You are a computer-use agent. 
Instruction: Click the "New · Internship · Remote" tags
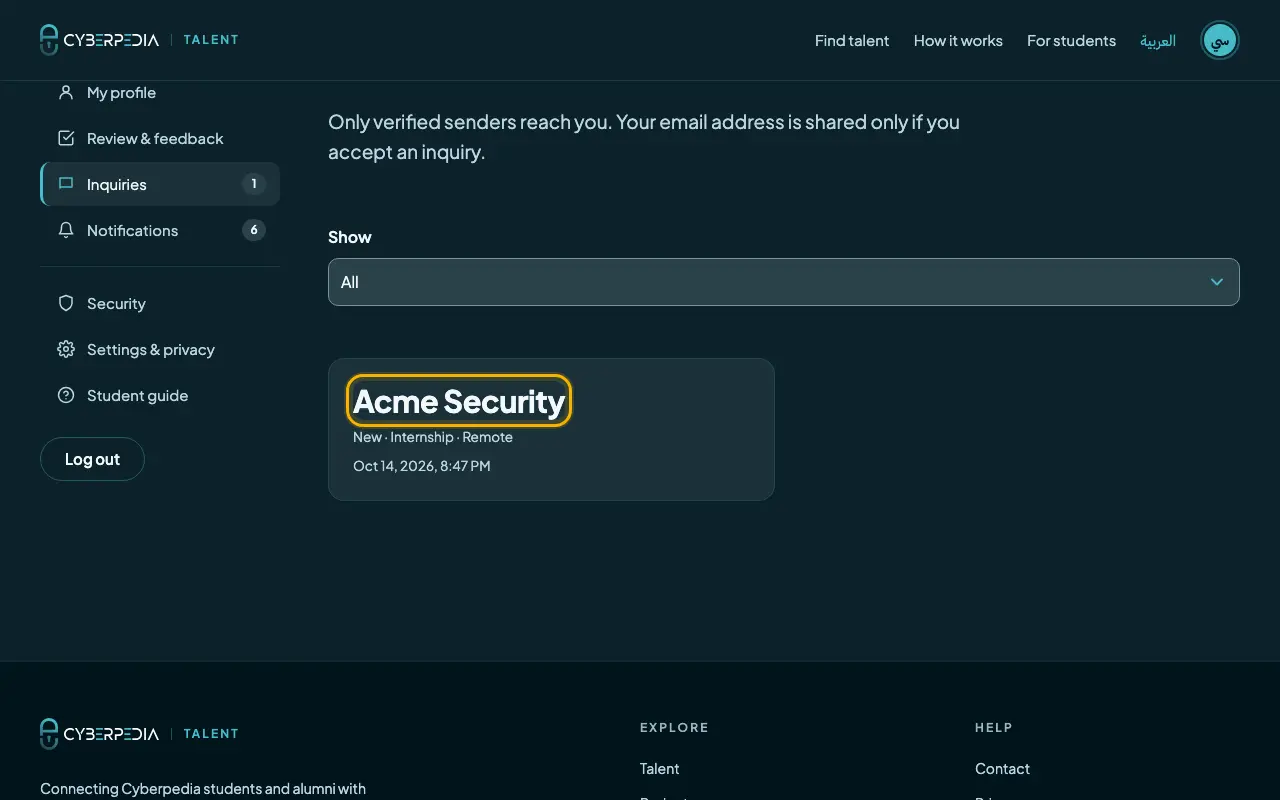tap(433, 437)
